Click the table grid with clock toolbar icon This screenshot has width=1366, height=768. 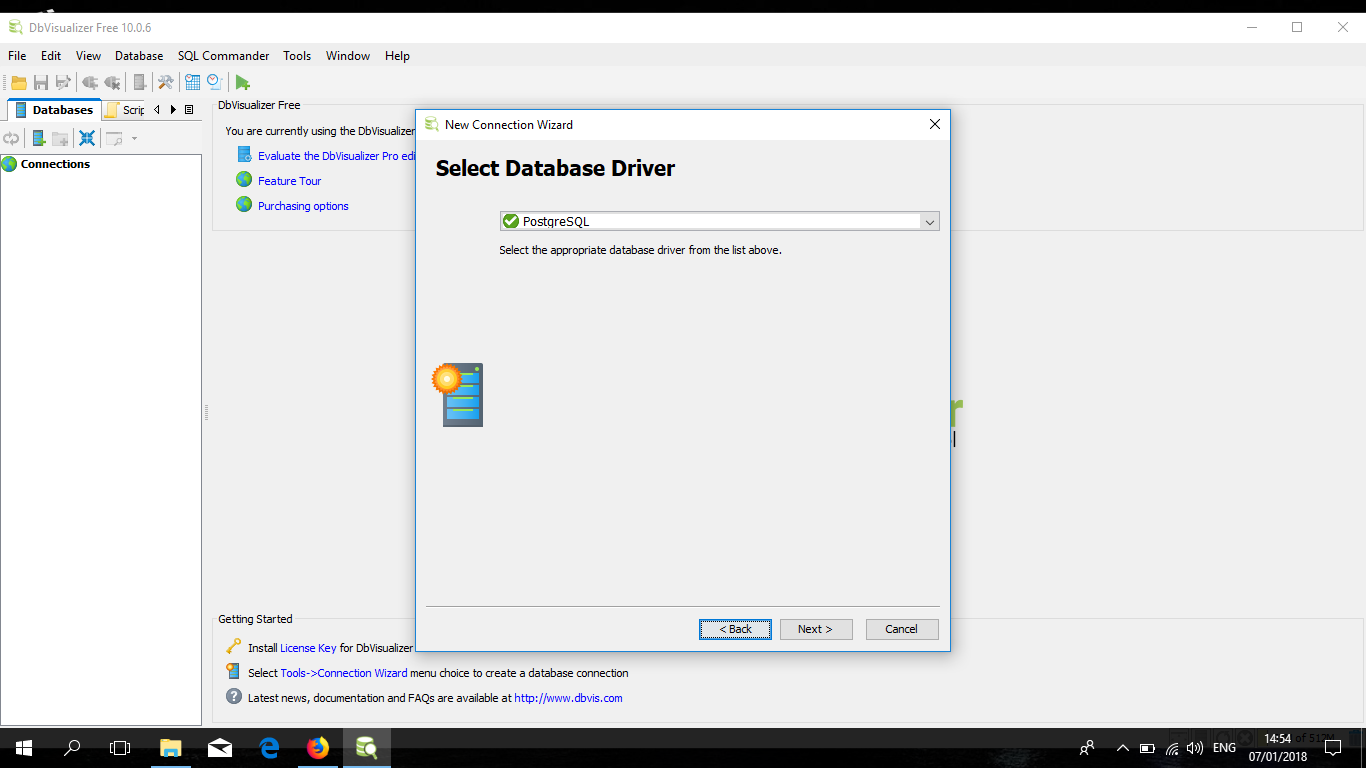(x=192, y=82)
